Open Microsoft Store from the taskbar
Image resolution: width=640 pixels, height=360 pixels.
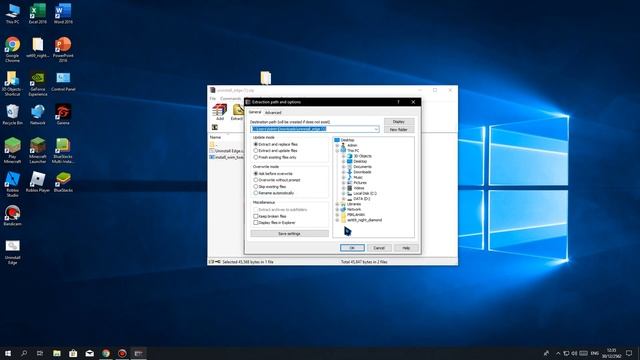pos(73,353)
